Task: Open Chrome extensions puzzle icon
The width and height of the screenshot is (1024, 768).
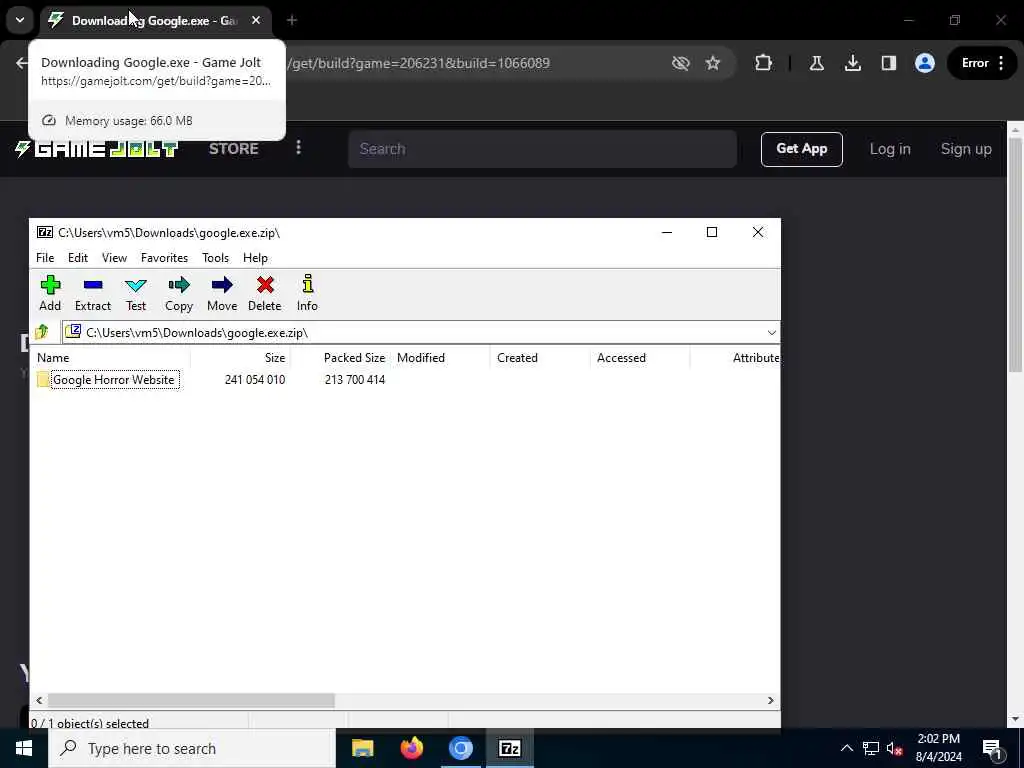Action: (x=763, y=63)
